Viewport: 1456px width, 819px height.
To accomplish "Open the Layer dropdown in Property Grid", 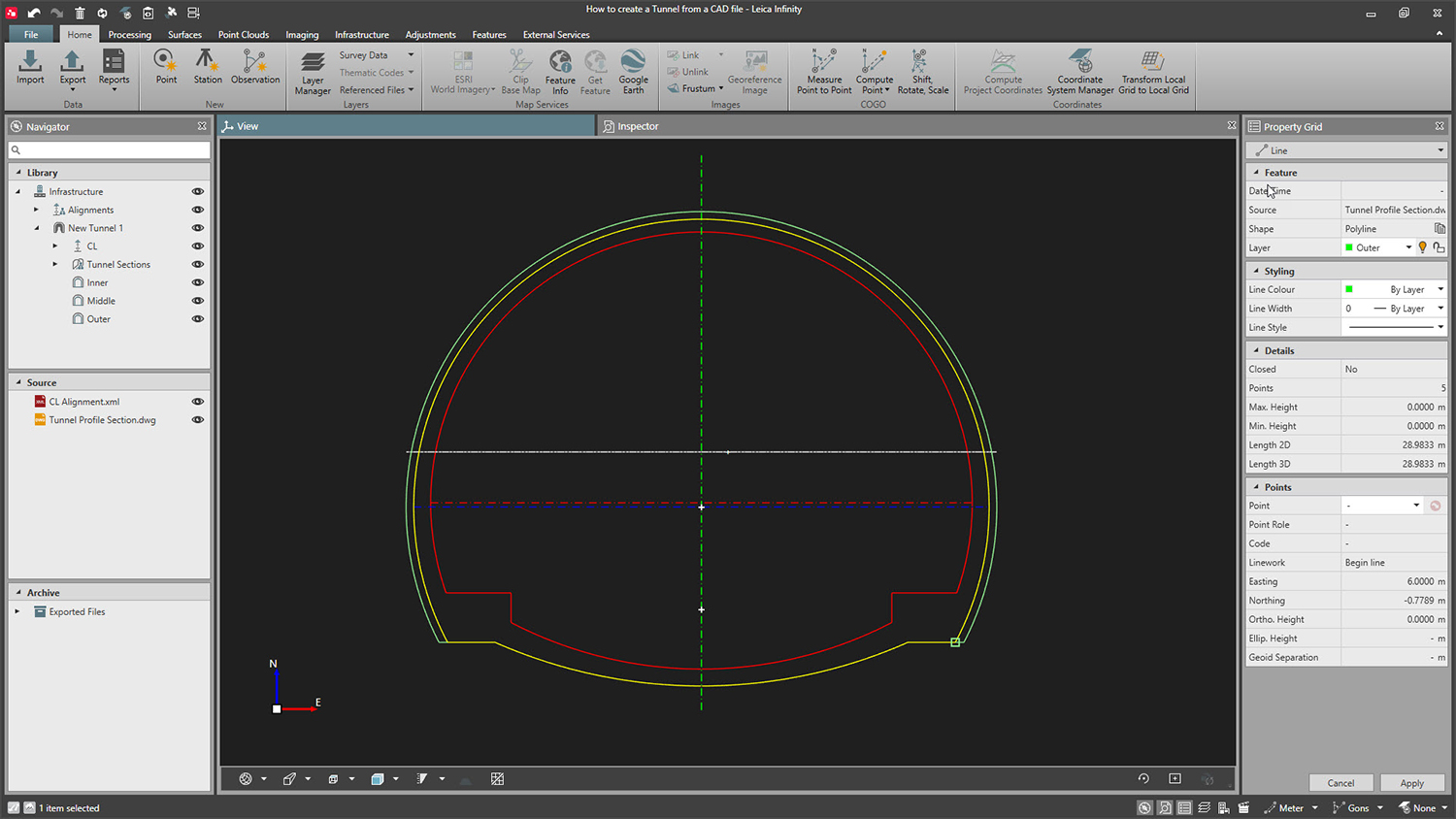I will (x=1407, y=247).
